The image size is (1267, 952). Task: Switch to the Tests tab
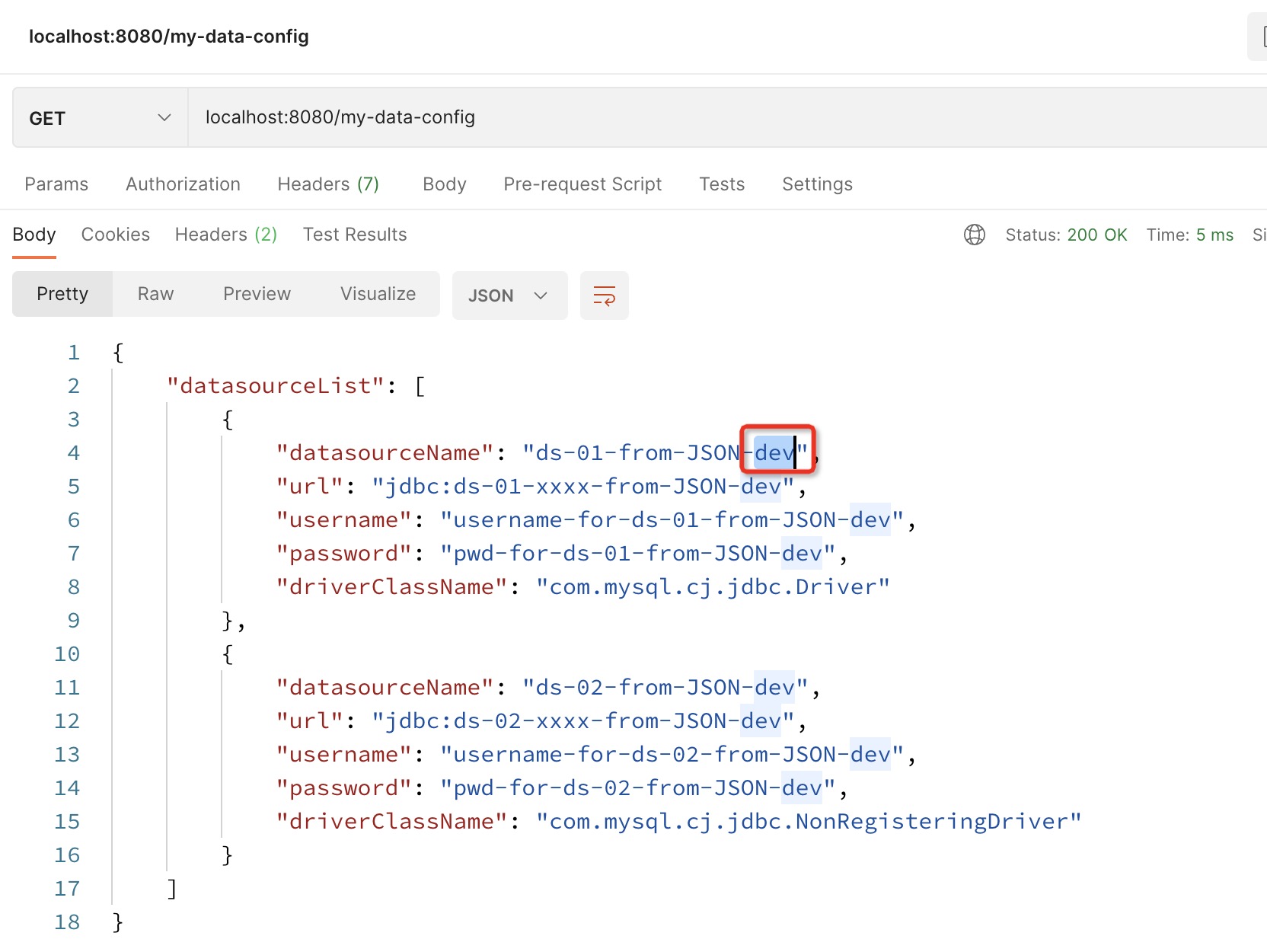(x=721, y=184)
